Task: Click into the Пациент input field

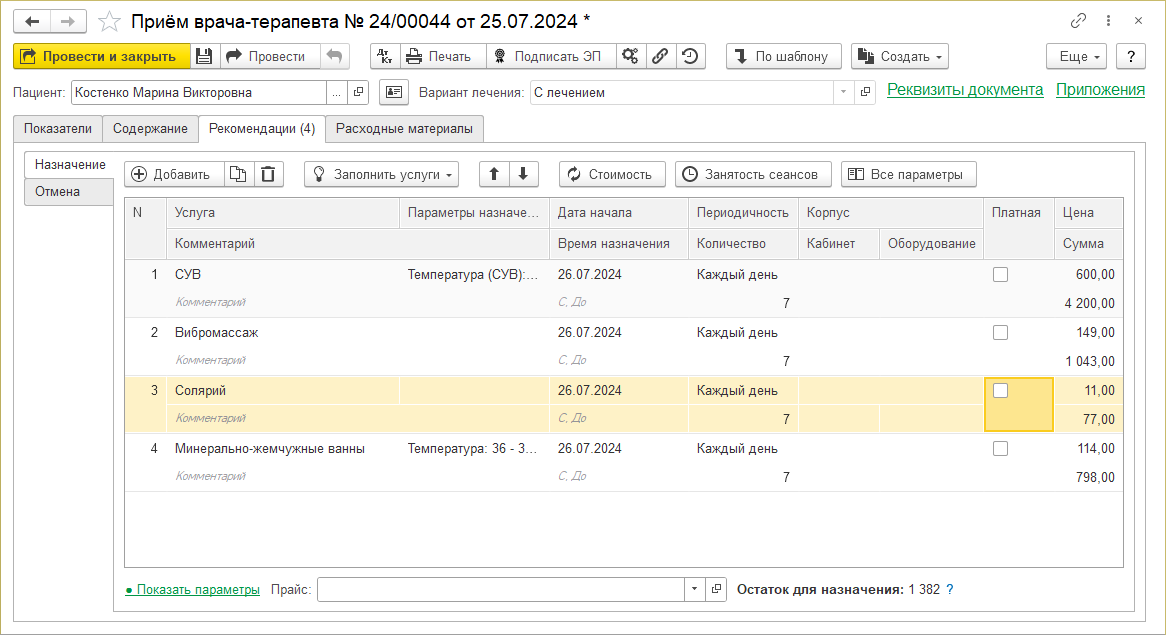Action: pyautogui.click(x=198, y=92)
